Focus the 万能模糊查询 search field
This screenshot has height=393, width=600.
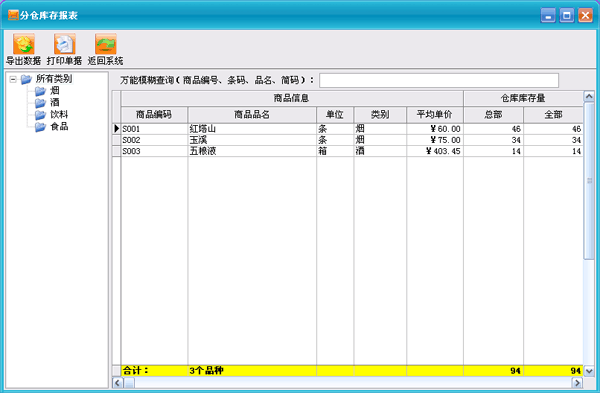point(439,80)
